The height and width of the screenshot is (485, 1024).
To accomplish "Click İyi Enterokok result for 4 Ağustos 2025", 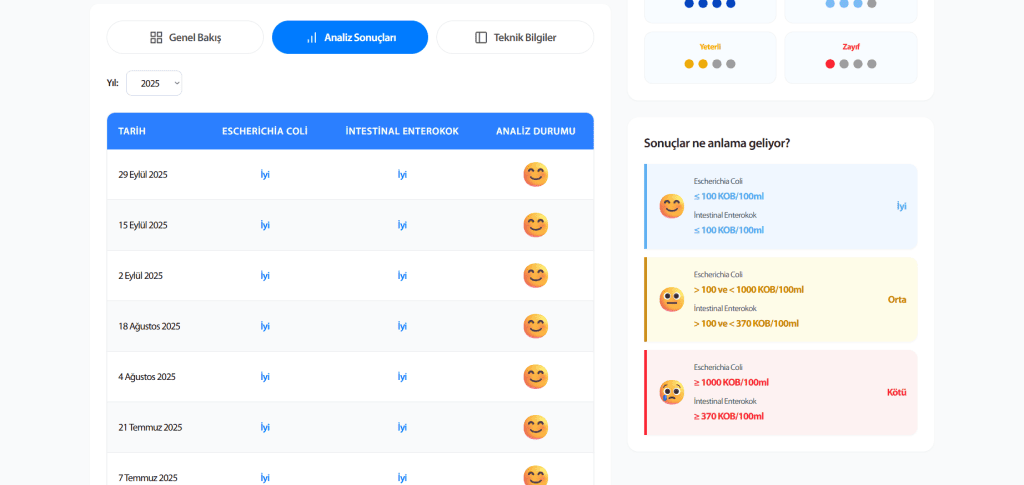I will (402, 377).
